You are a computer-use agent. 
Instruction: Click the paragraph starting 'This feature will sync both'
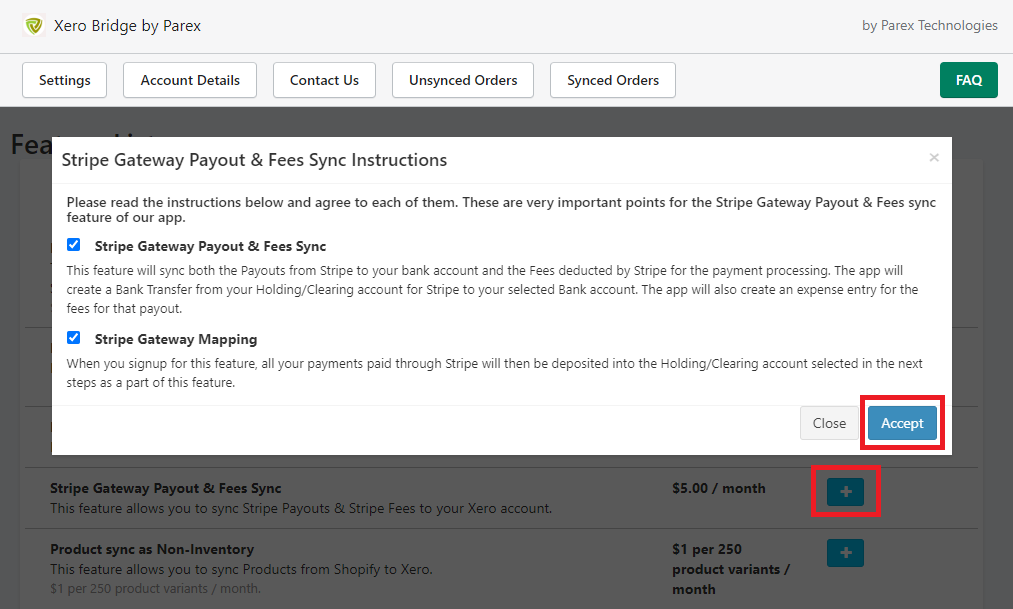coord(492,289)
